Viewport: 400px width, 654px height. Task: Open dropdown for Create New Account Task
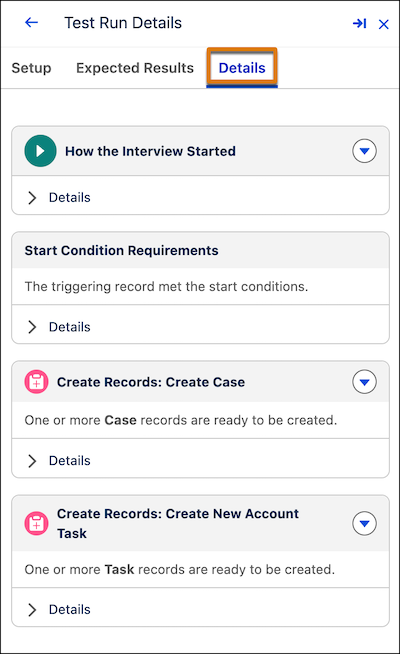click(x=364, y=523)
